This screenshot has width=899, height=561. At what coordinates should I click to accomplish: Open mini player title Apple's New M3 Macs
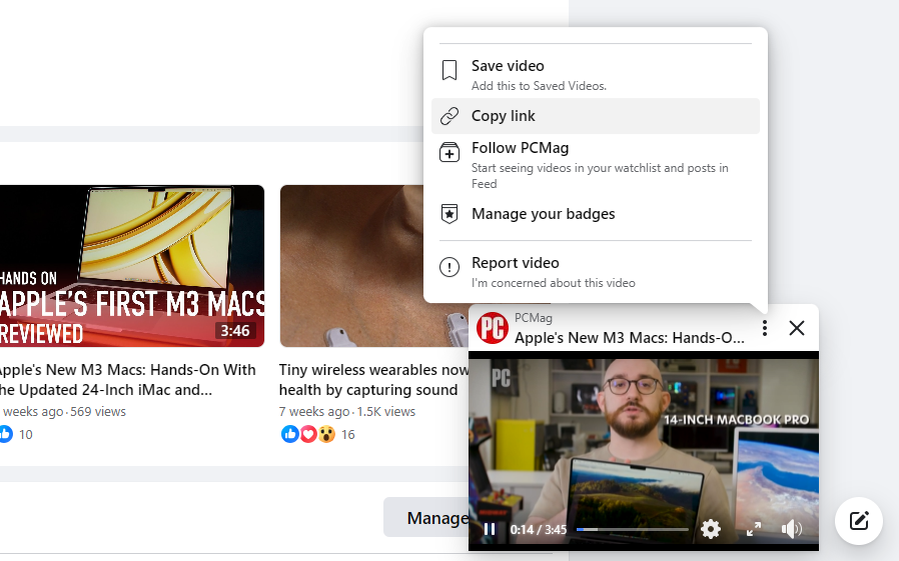tap(630, 338)
